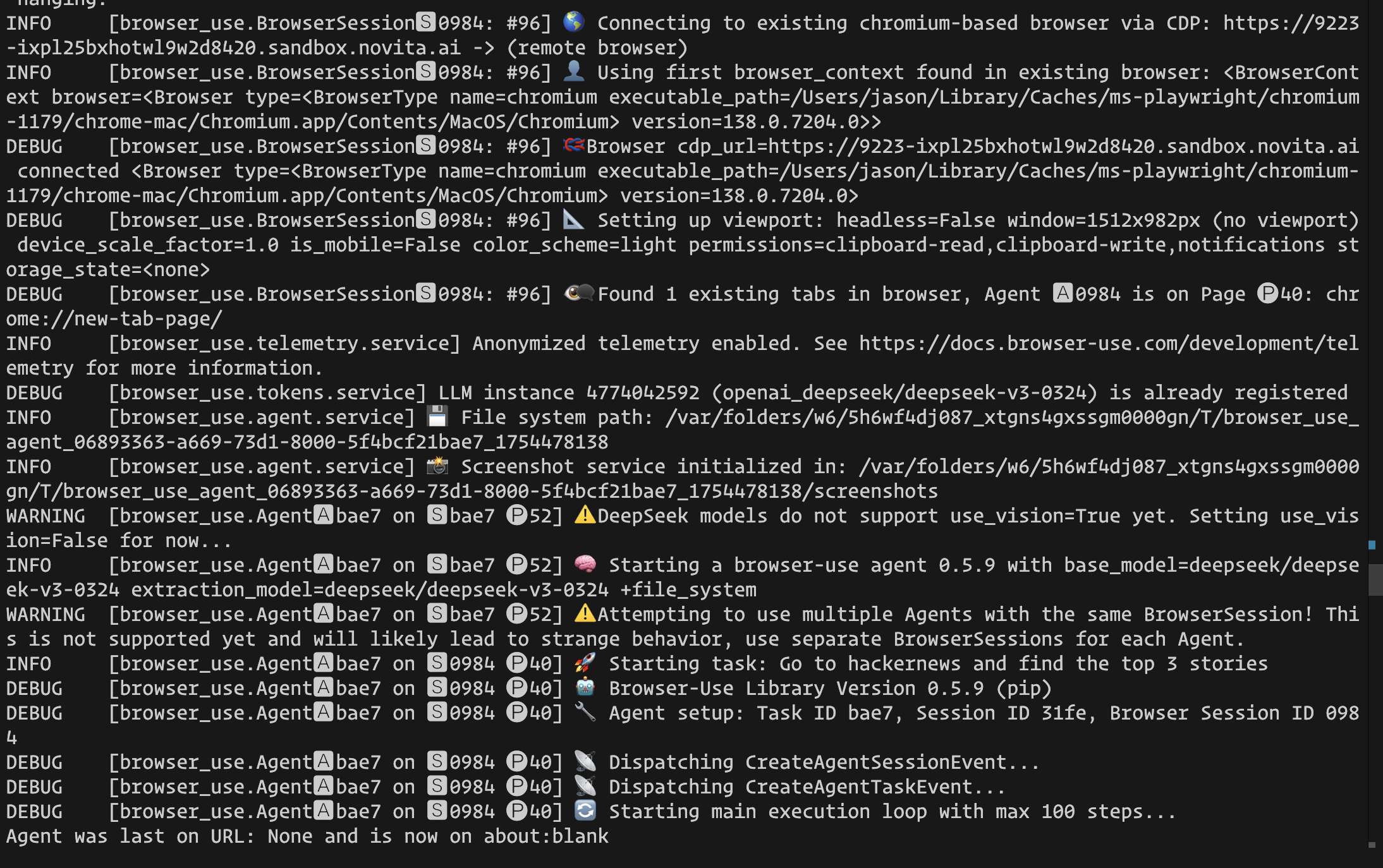
Task: Click the brain emoji before Starting a browser-use agent
Action: coord(585,564)
